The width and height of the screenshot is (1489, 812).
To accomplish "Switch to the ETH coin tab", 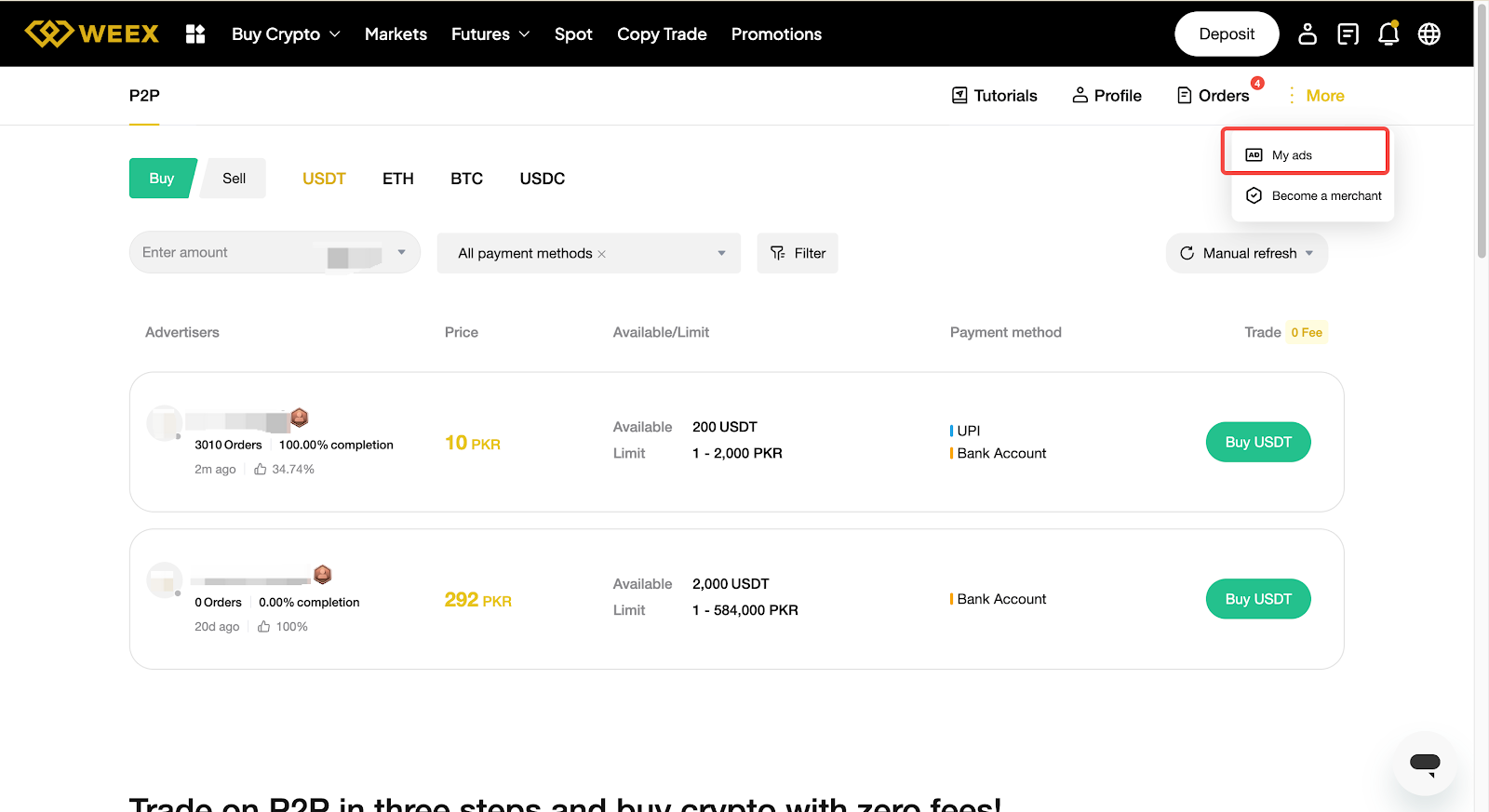I will pos(397,179).
